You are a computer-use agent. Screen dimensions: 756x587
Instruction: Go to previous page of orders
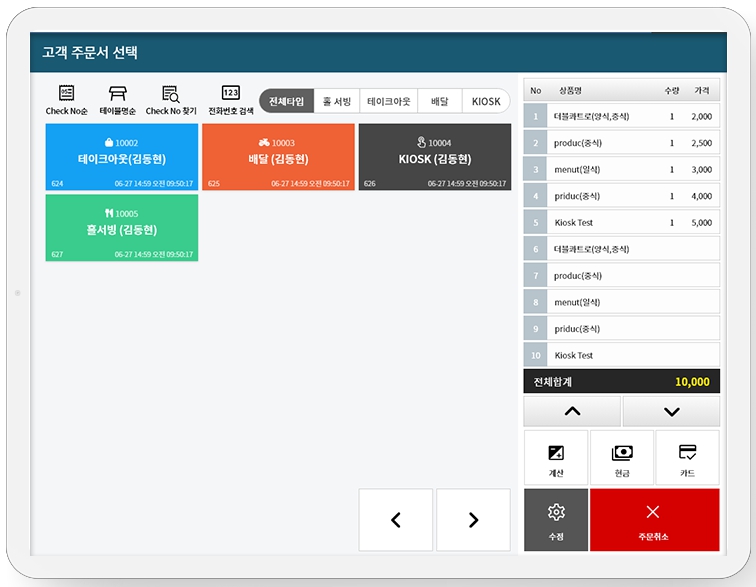pyautogui.click(x=396, y=520)
